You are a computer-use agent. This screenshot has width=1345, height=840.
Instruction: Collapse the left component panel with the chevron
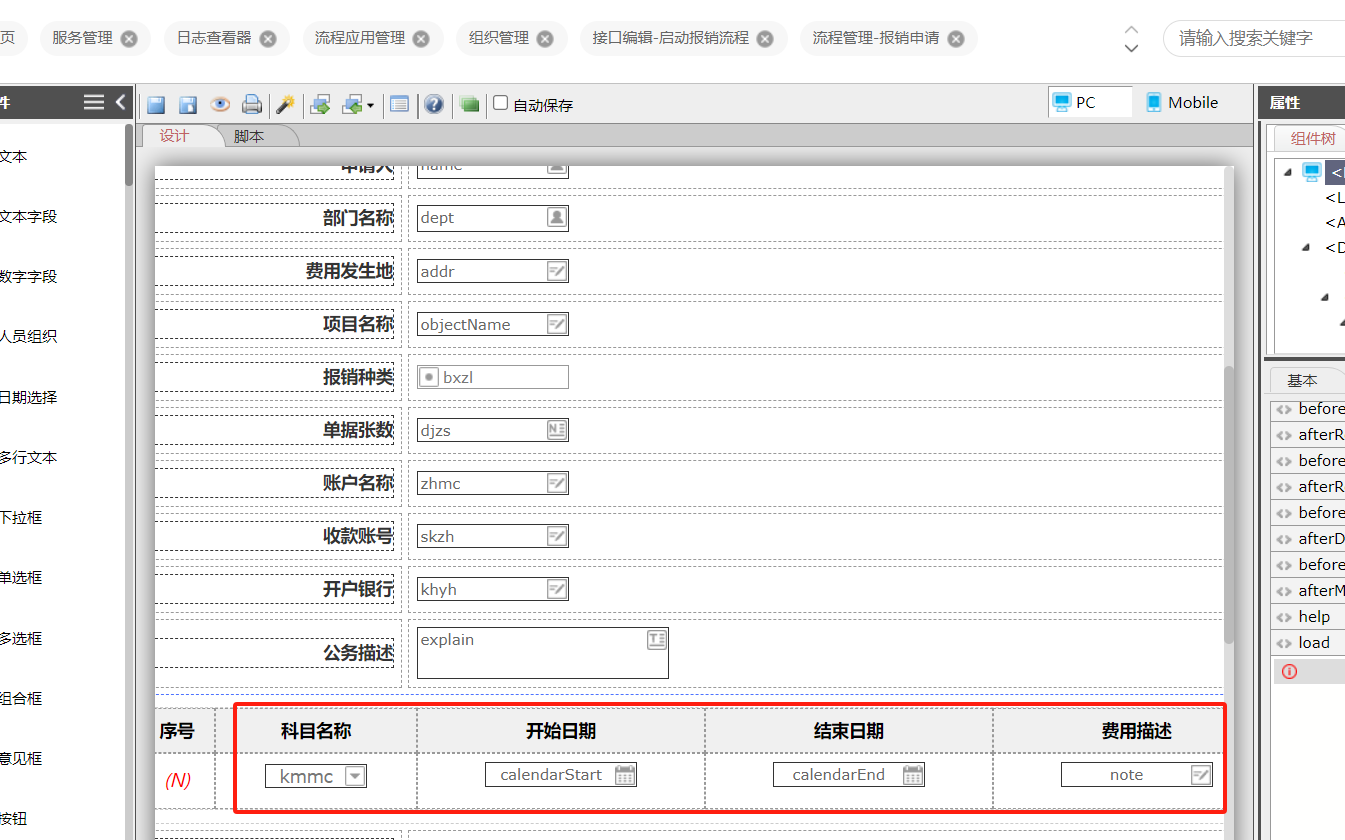121,102
